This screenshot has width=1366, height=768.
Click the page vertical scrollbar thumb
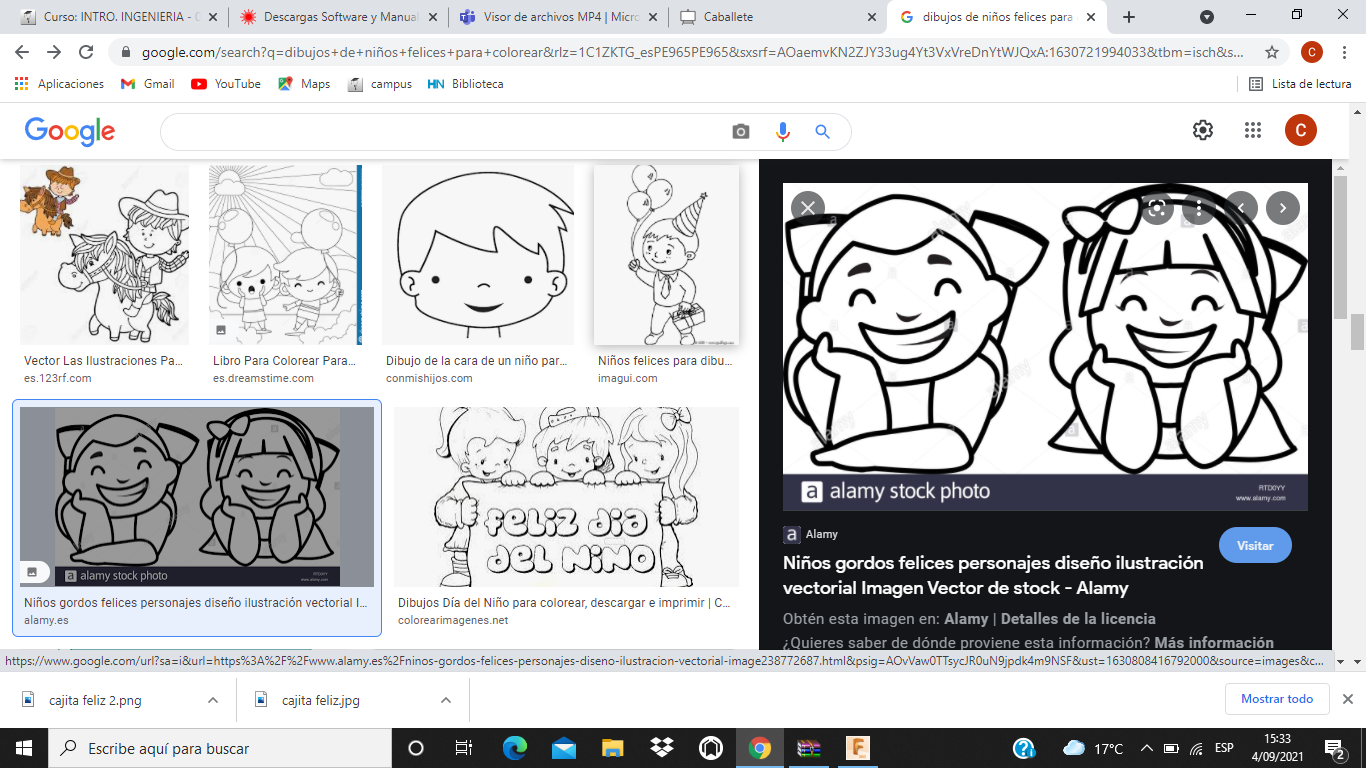pos(1357,332)
